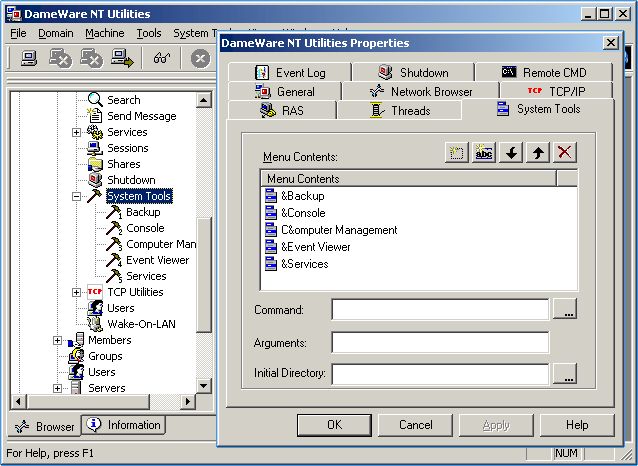Select Backup under System Tools tree
The image size is (638, 466).
(x=143, y=212)
